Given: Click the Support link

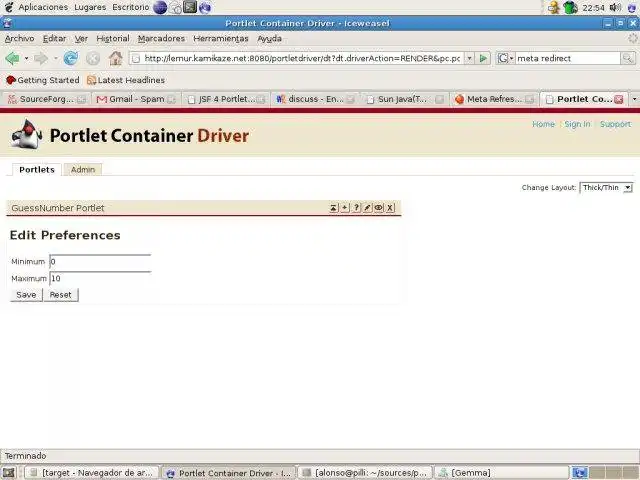Looking at the screenshot, I should 615,124.
